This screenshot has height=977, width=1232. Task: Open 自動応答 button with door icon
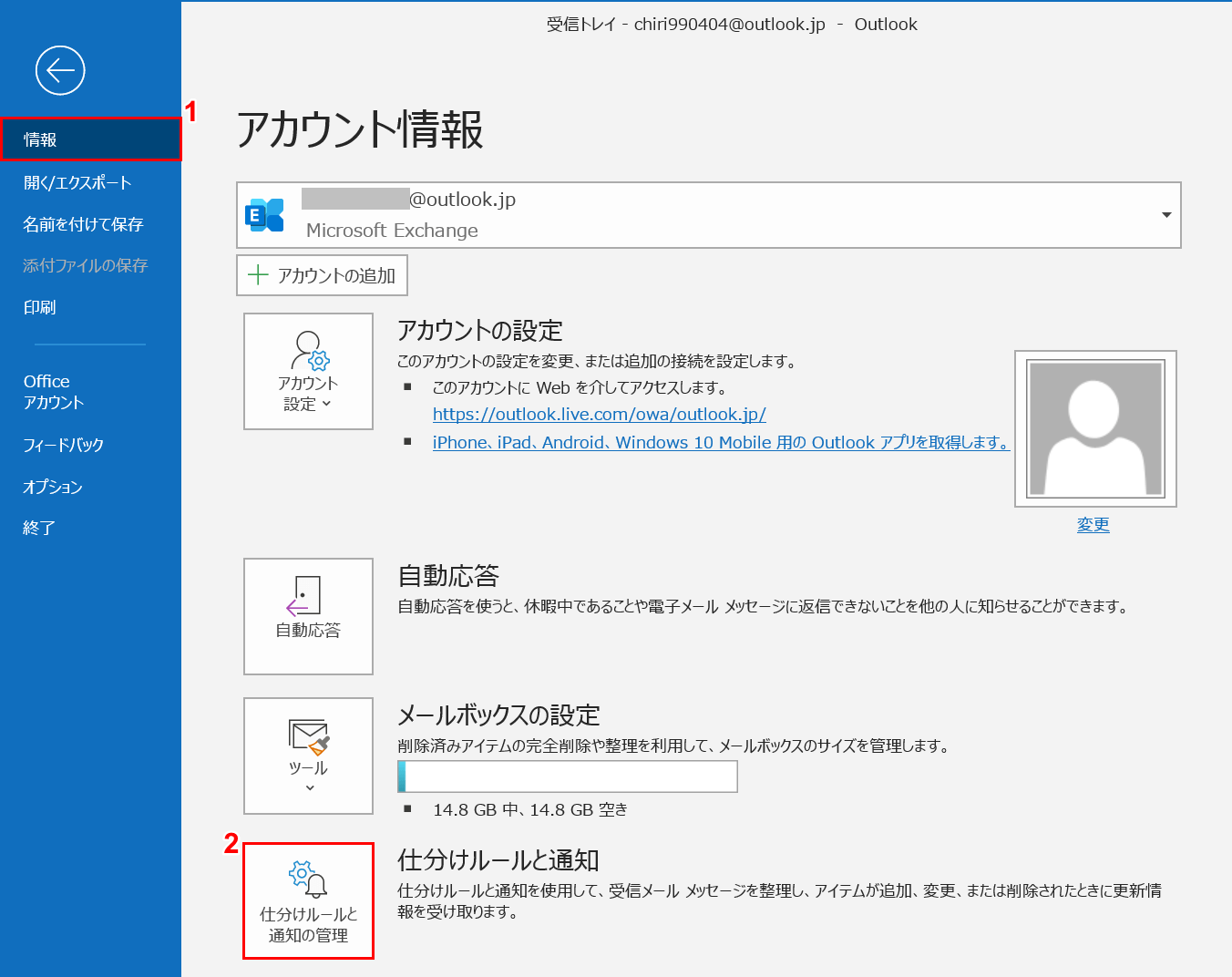coord(308,616)
